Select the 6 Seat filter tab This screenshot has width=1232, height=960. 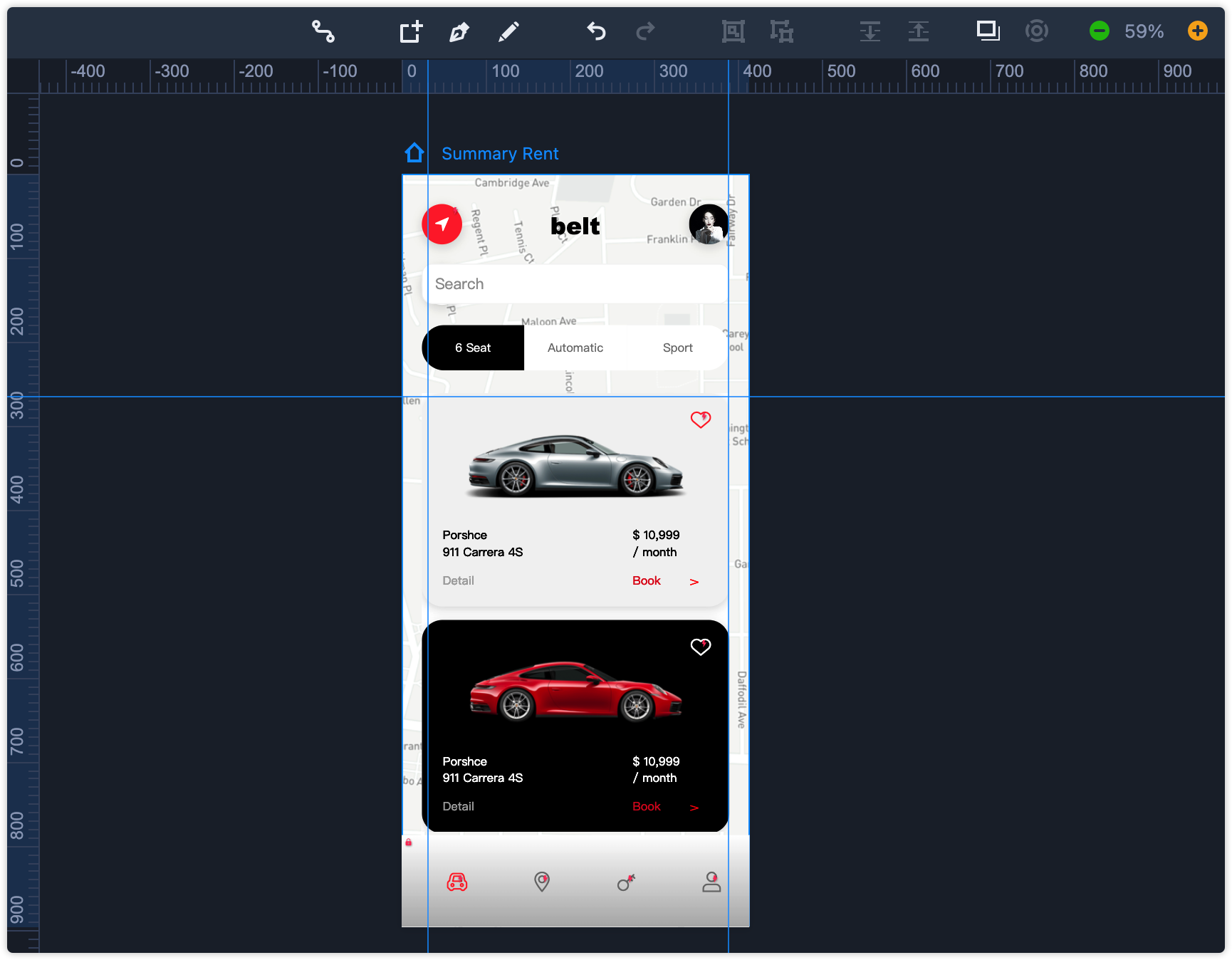(x=473, y=348)
